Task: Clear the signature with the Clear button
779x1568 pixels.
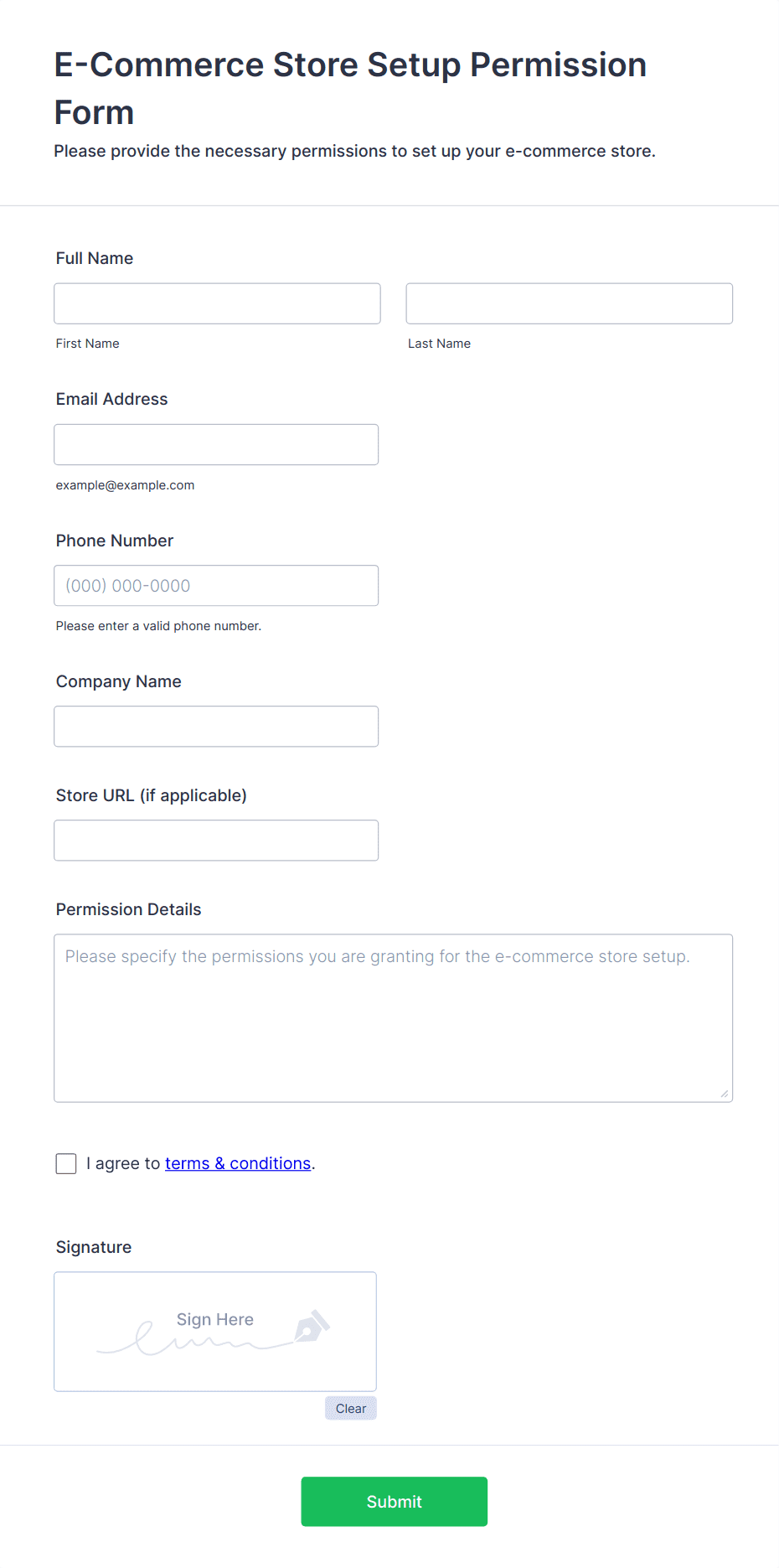Action: pyautogui.click(x=351, y=1408)
